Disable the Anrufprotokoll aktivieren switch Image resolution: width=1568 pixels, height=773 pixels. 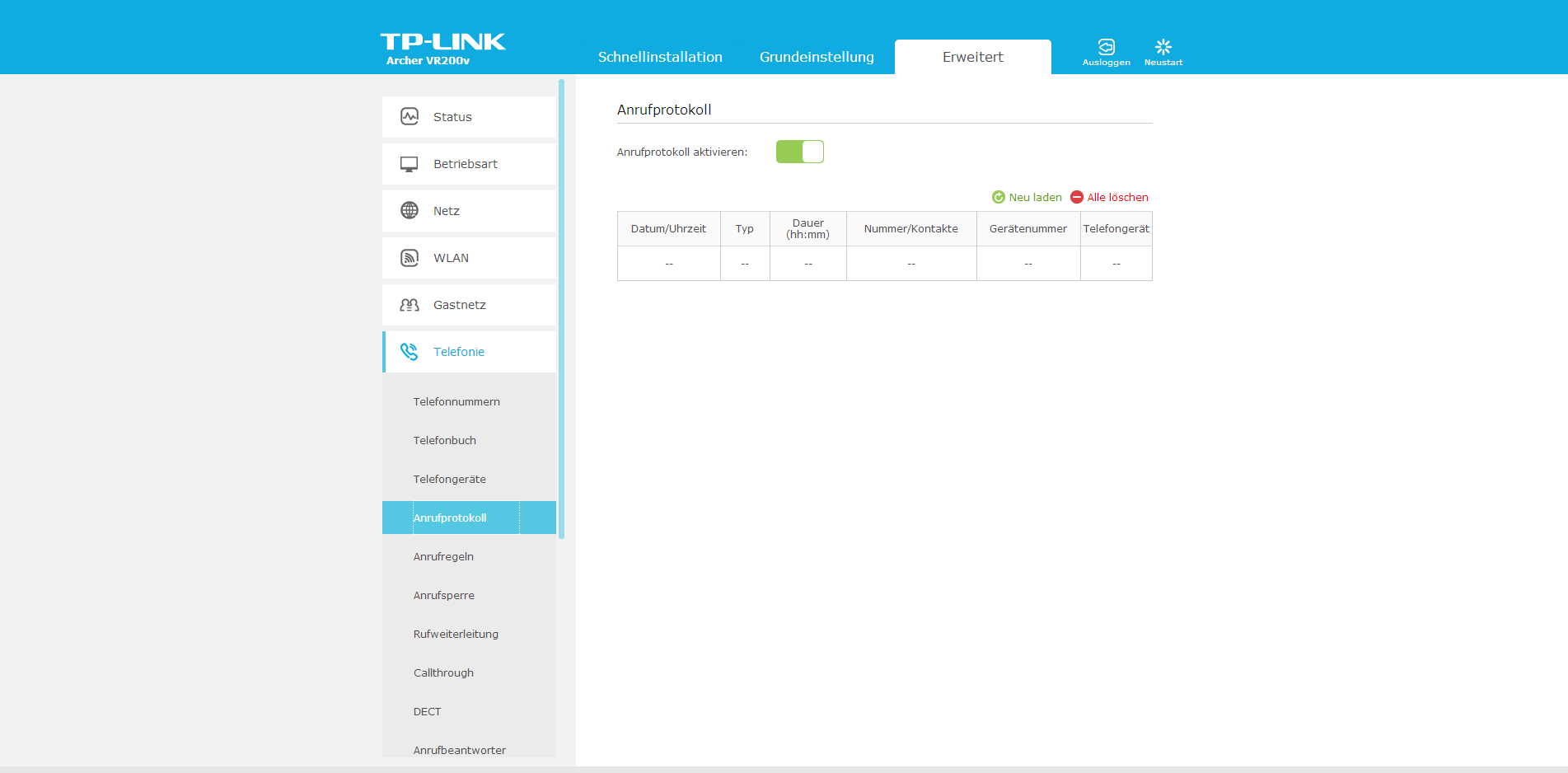[799, 152]
